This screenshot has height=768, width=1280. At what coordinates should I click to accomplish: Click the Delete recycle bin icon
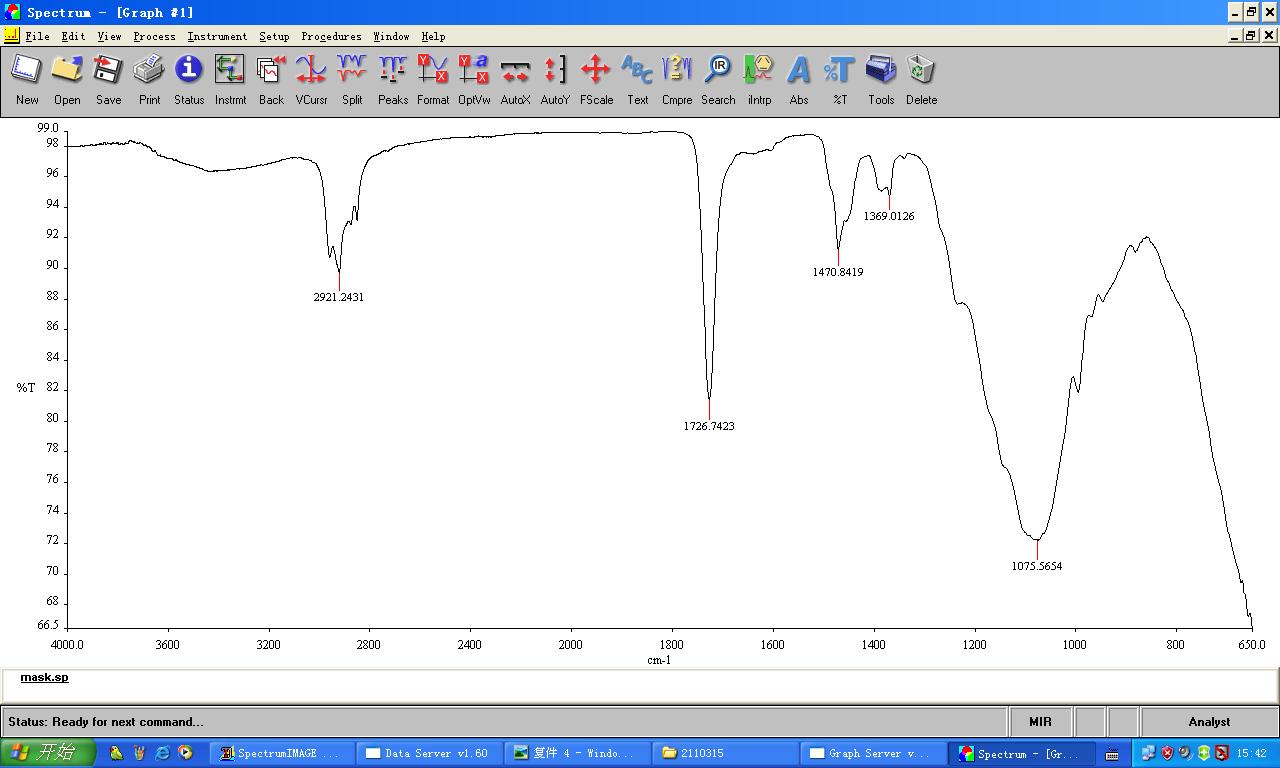click(x=921, y=79)
